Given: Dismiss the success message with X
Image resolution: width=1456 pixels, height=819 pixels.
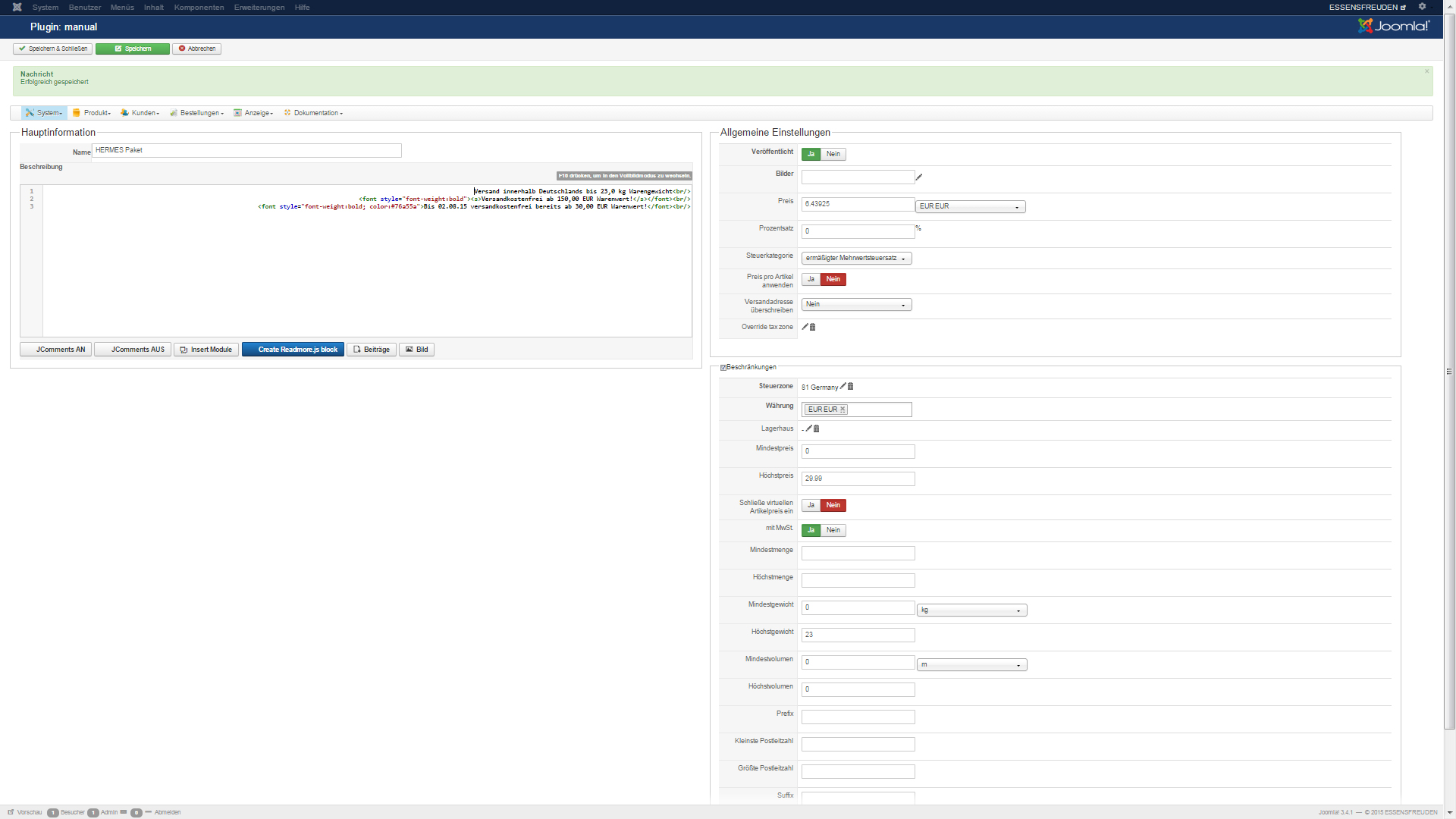Looking at the screenshot, I should pos(1426,72).
